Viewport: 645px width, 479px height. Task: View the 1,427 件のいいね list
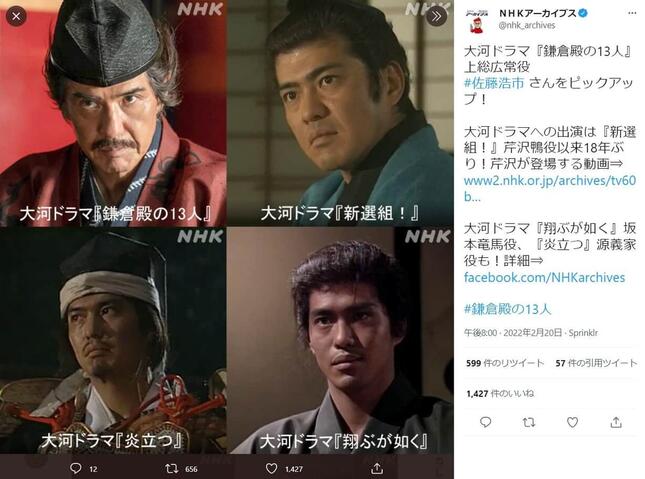[500, 394]
